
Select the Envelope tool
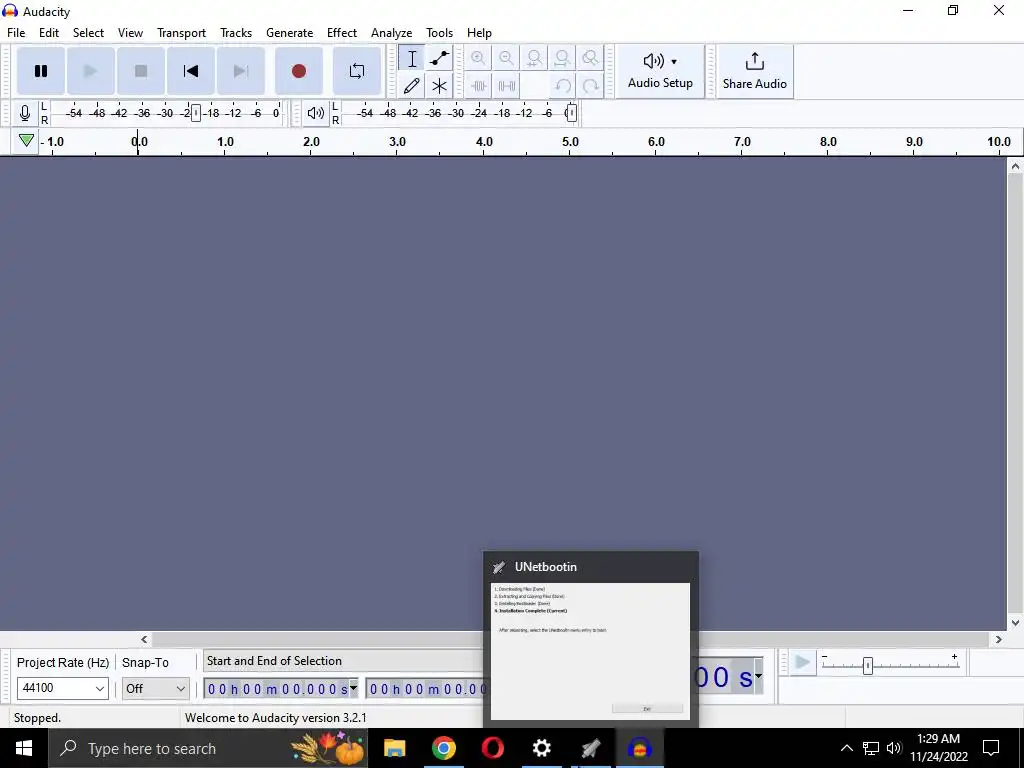coord(440,59)
